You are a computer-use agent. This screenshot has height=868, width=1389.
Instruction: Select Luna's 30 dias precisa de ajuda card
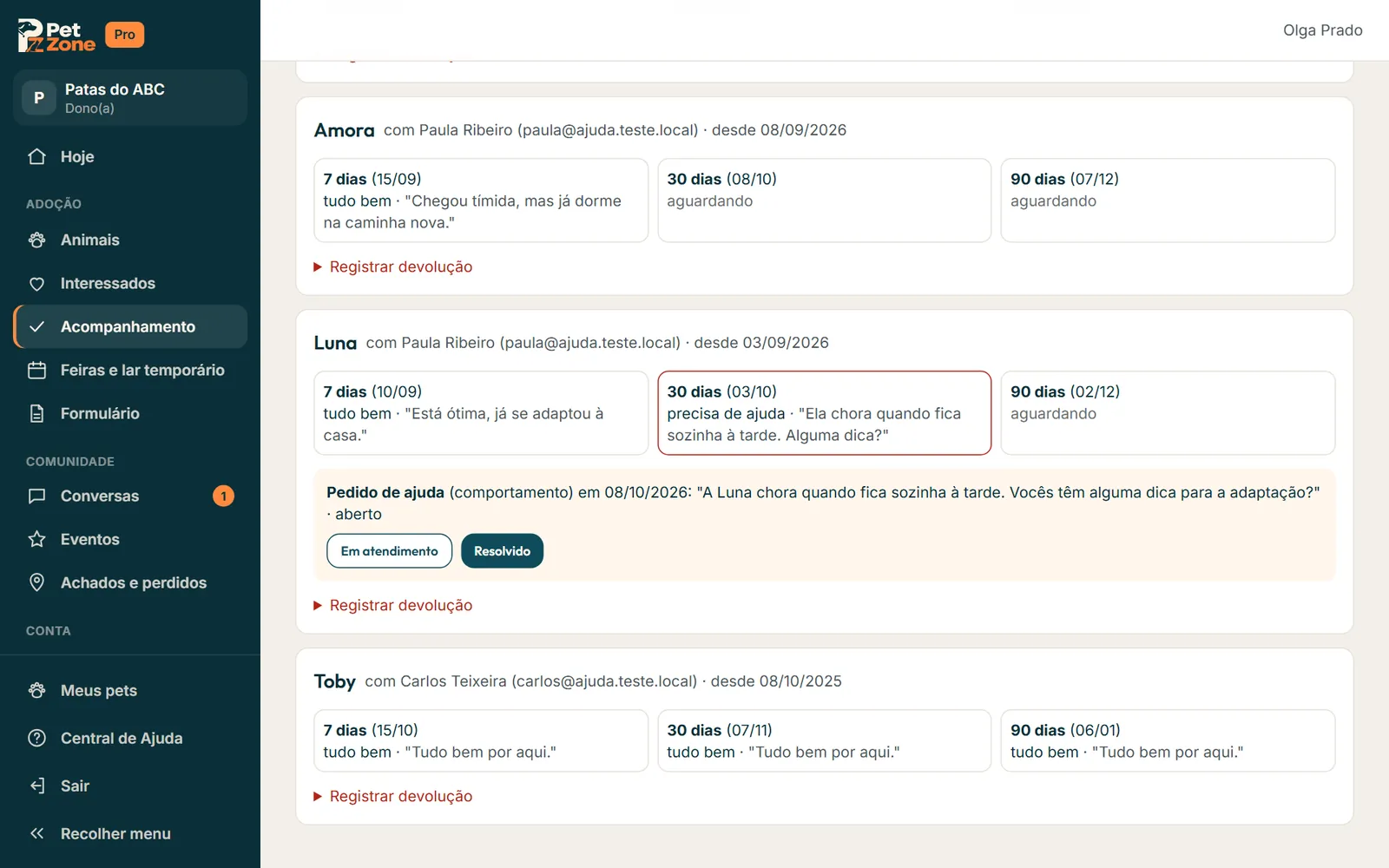(824, 413)
